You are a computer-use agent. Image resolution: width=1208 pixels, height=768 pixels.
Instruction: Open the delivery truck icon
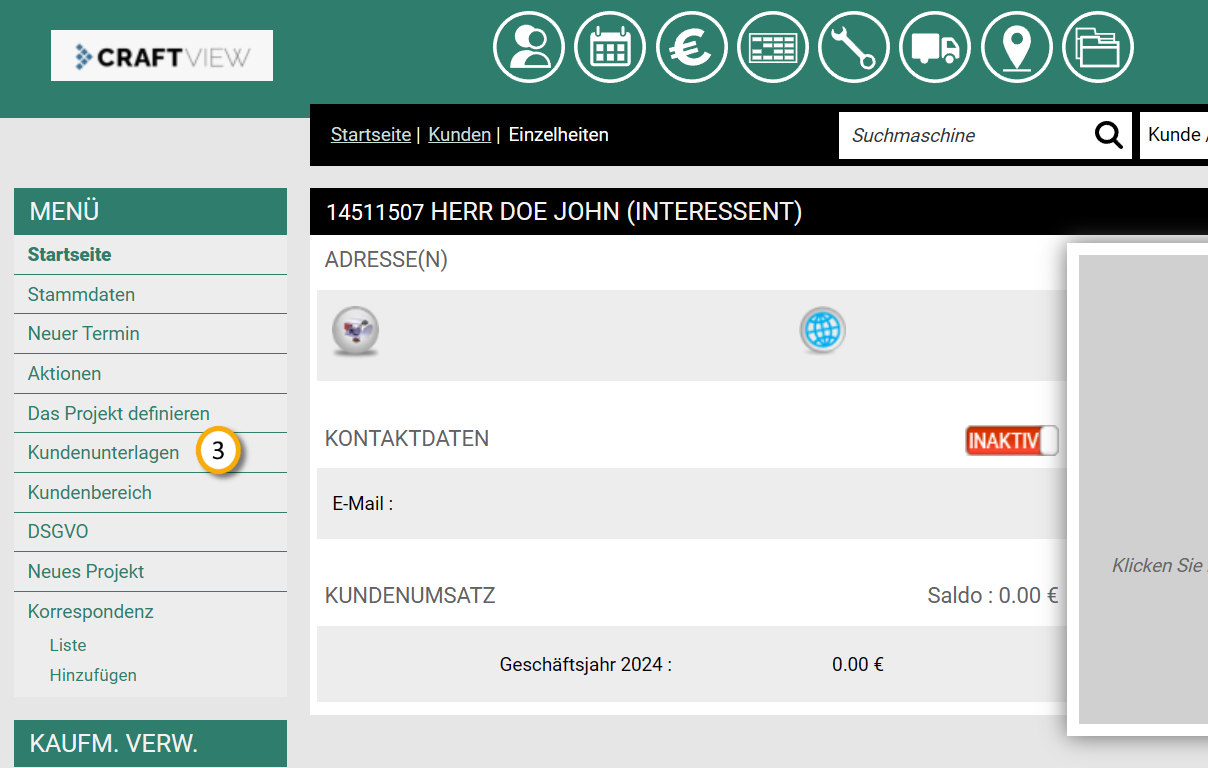pos(935,47)
